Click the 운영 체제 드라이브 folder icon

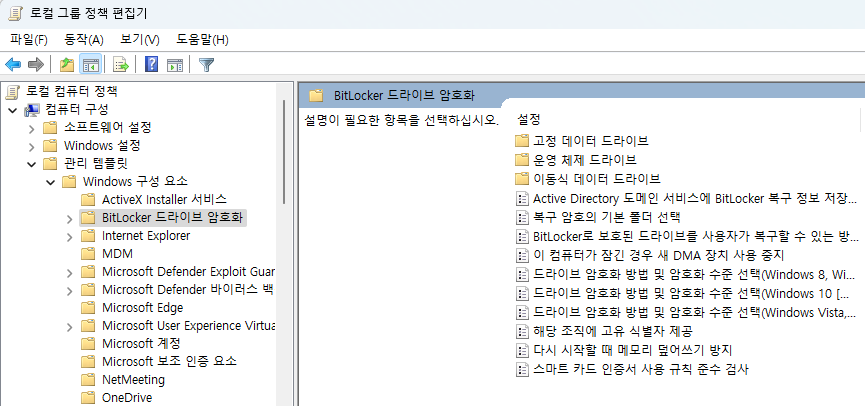pos(522,159)
